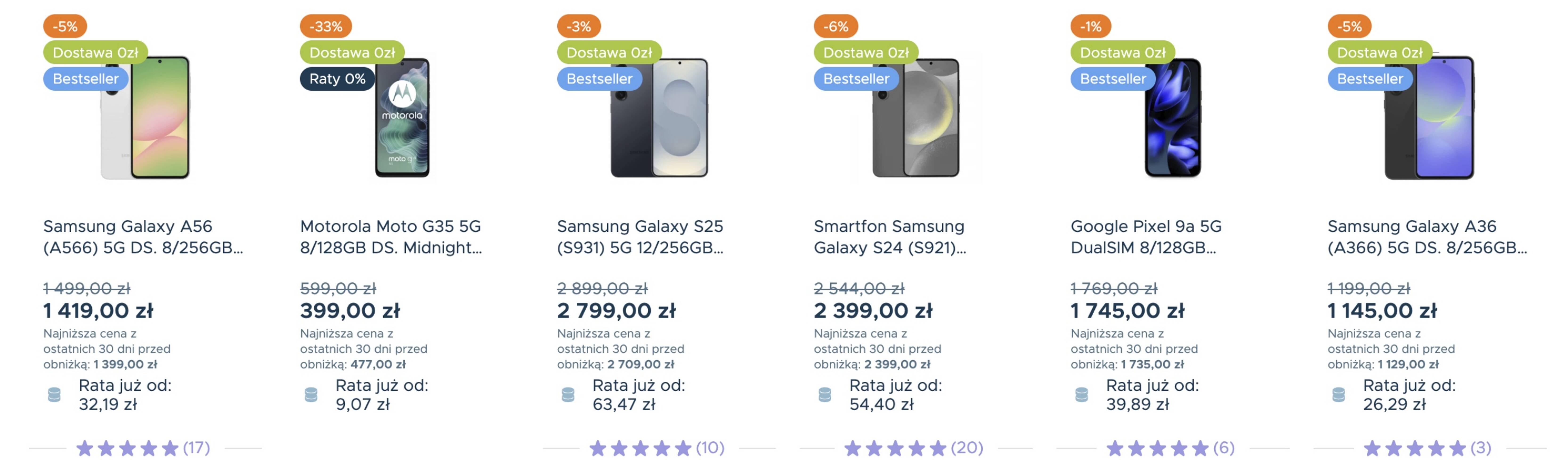The image size is (1568, 471).
Task: Click the coins icon beside 9,07 zł installment
Action: point(311,395)
